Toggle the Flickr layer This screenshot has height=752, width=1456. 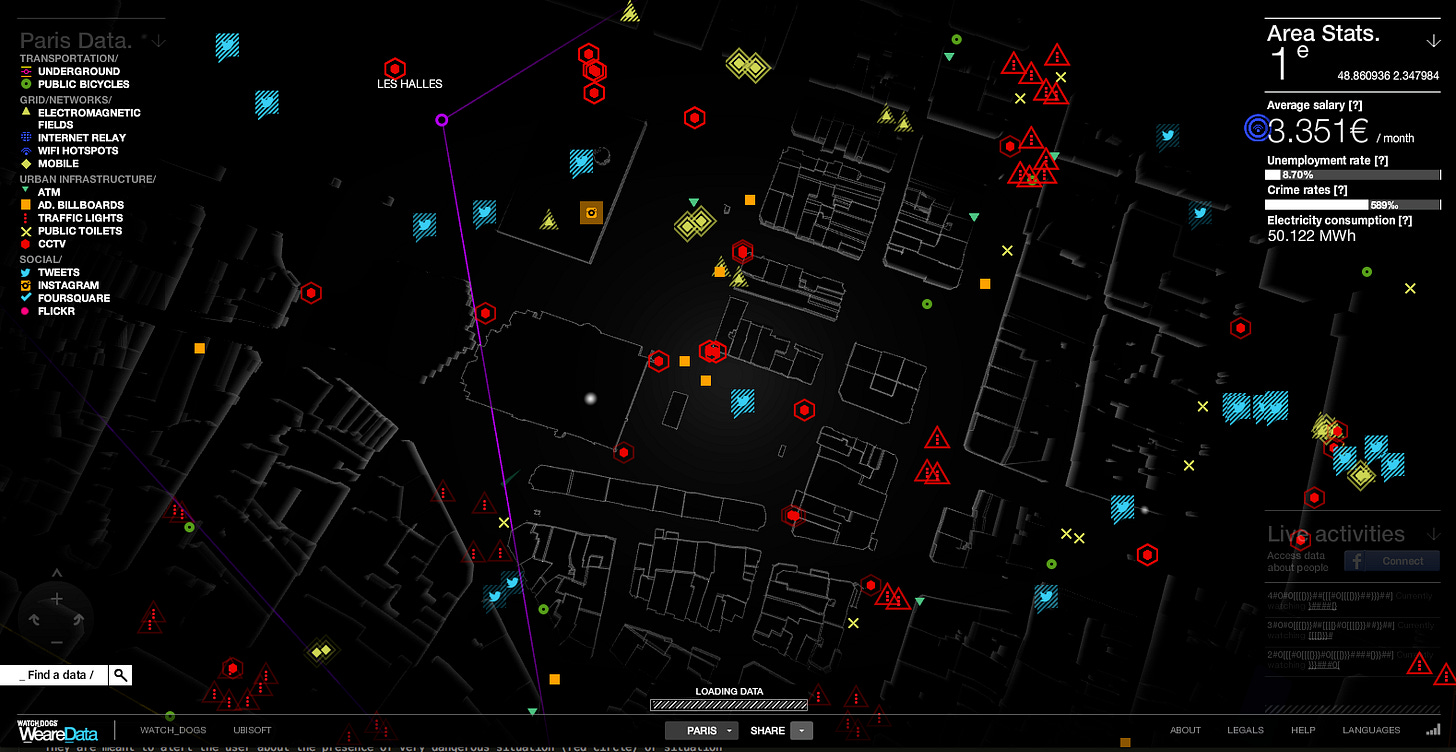coord(47,311)
